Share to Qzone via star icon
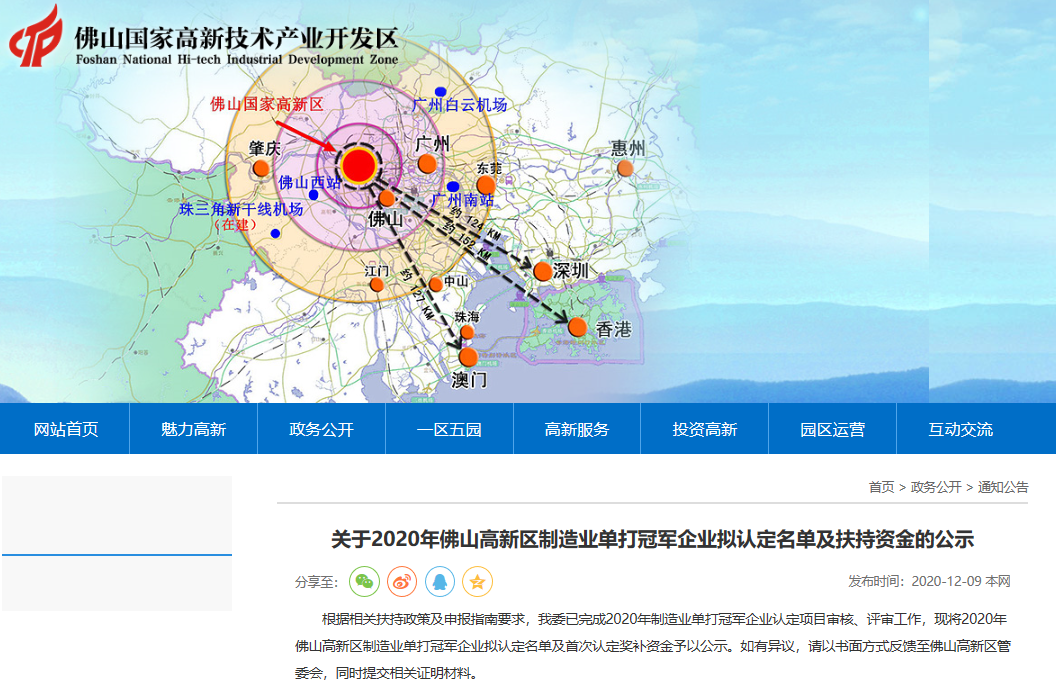Viewport: 1056px width, 682px height. (x=477, y=581)
